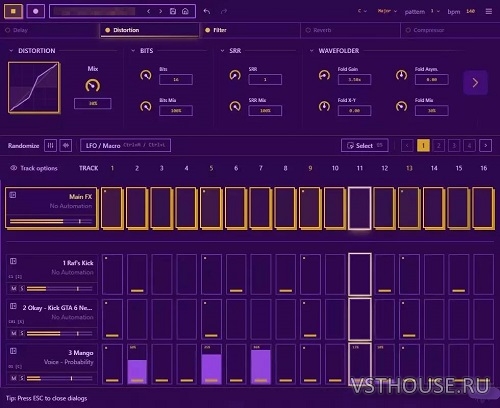The height and width of the screenshot is (408, 500).
Task: Show next effect parameters page arrow
Action: [475, 82]
